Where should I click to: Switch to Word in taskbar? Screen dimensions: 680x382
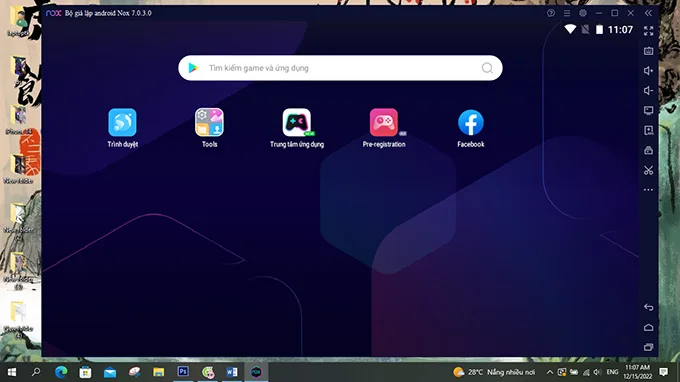(232, 372)
